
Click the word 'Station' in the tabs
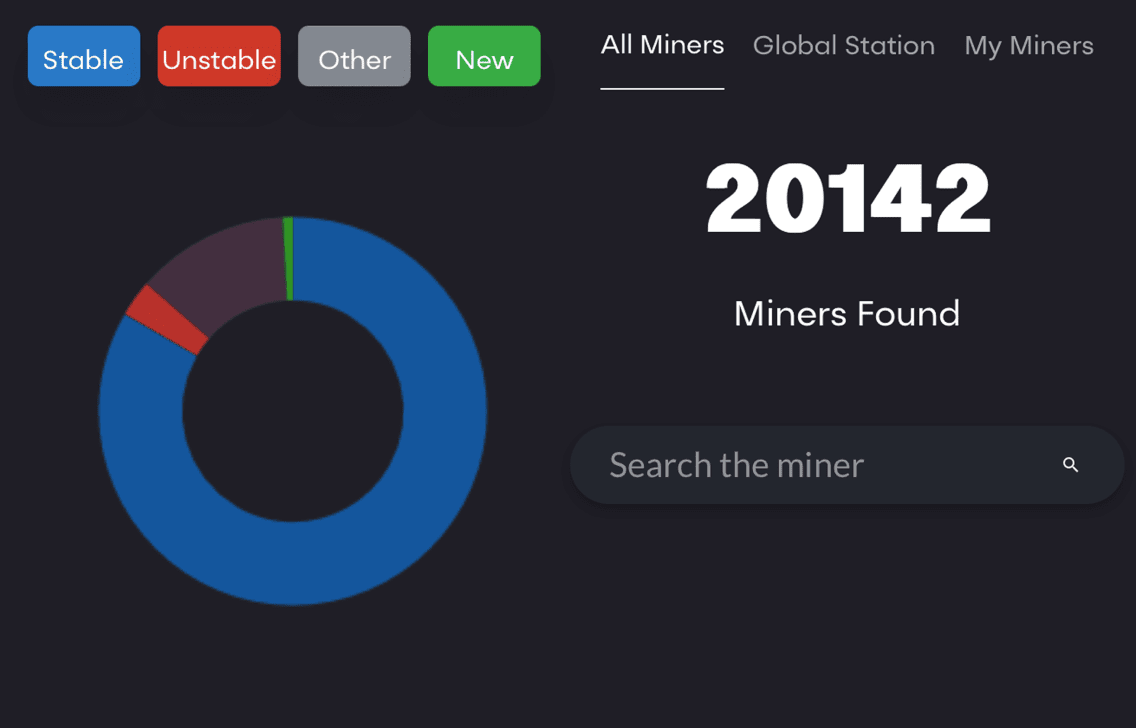tap(886, 46)
